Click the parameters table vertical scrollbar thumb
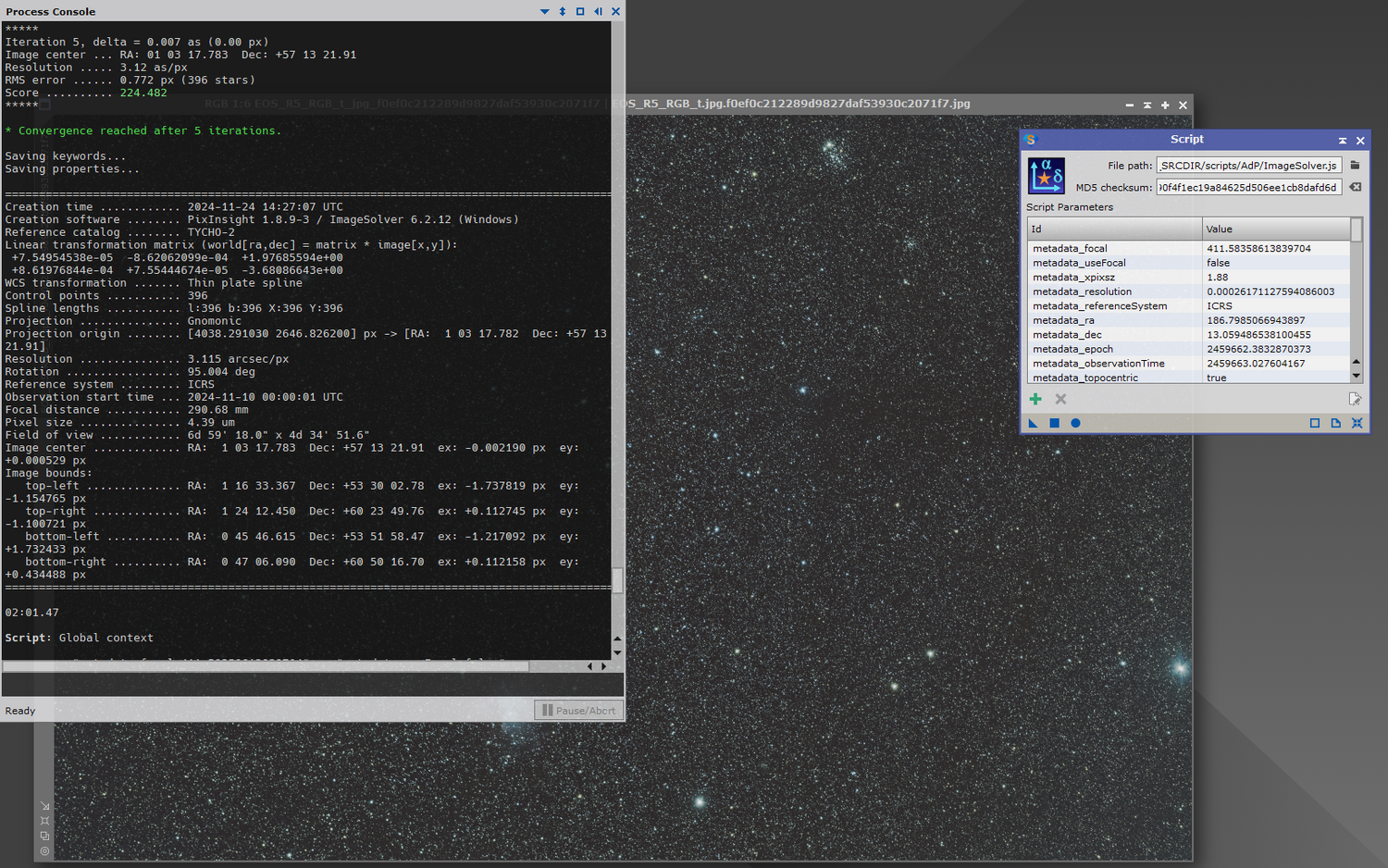 (1357, 229)
